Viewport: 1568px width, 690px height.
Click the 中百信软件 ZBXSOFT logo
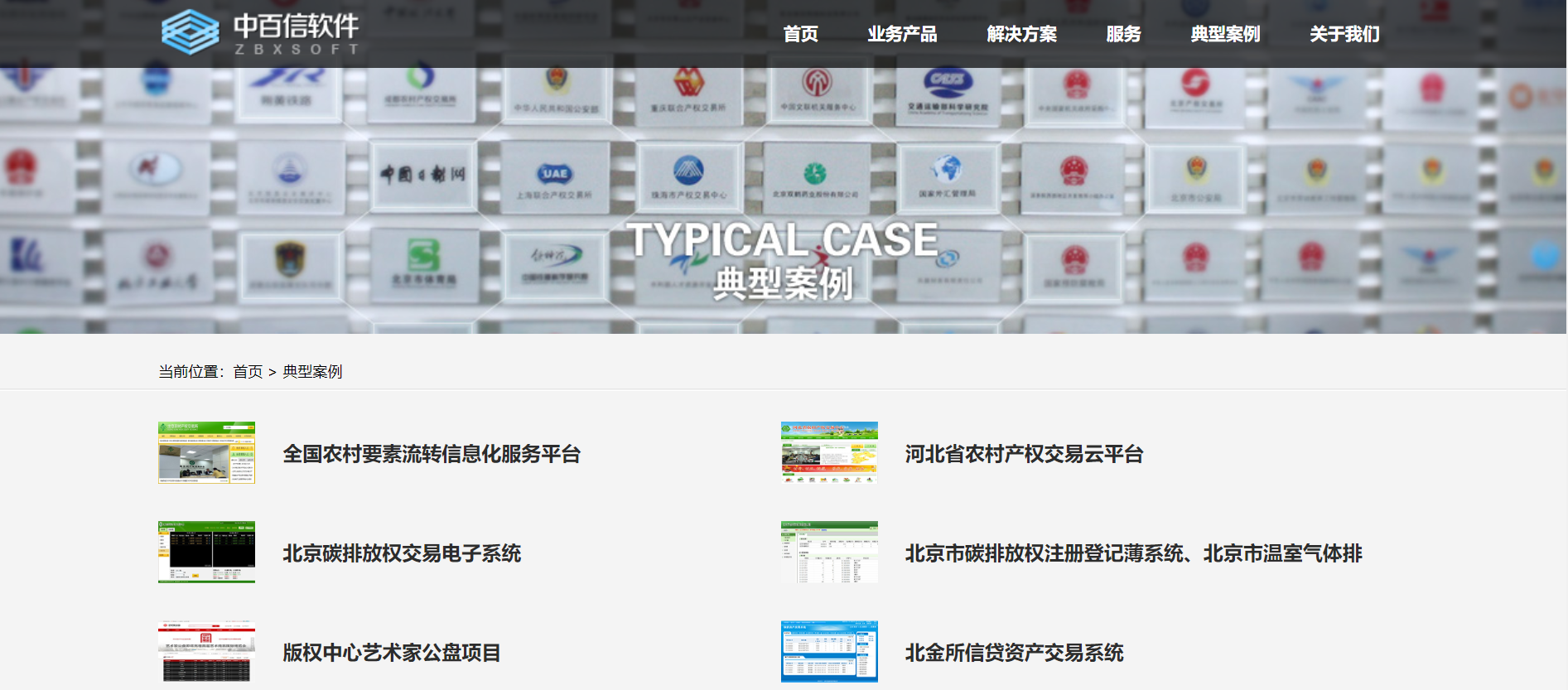(260, 32)
